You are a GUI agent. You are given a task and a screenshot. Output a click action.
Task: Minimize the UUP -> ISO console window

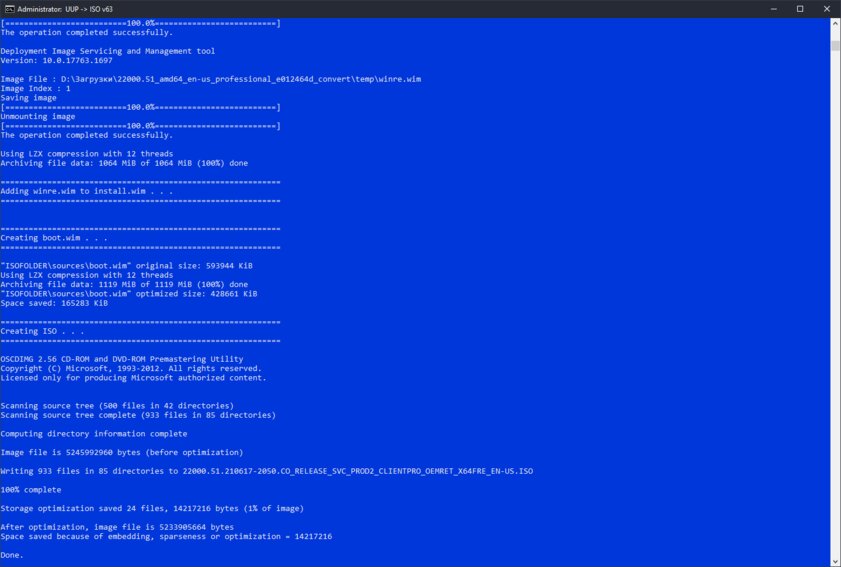[x=774, y=9]
